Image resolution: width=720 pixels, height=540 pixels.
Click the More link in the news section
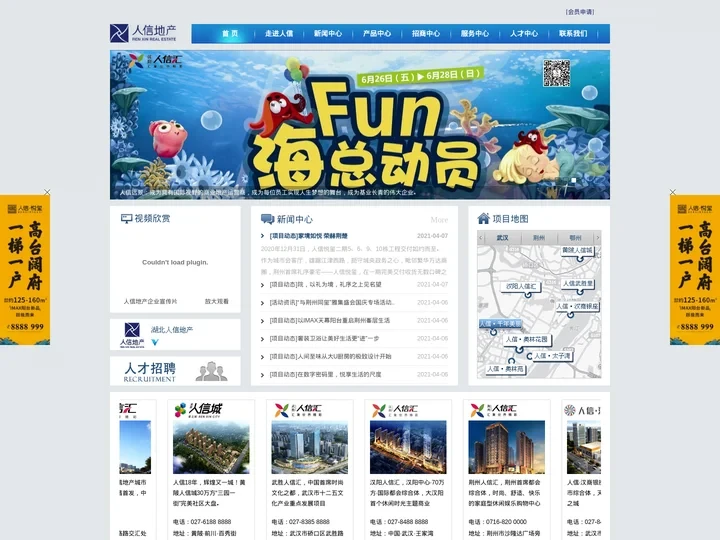point(439,220)
